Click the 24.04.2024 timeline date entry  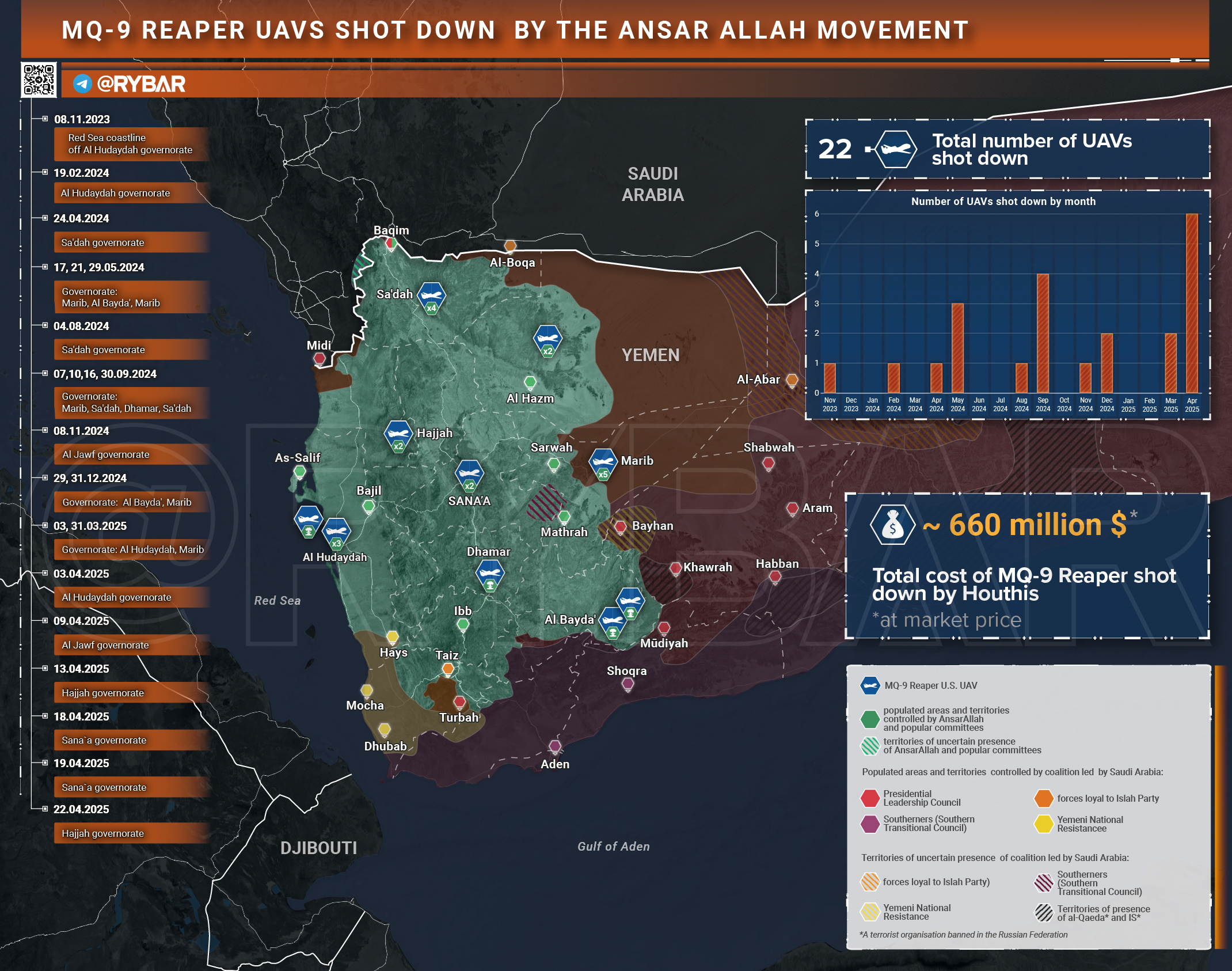tap(81, 219)
